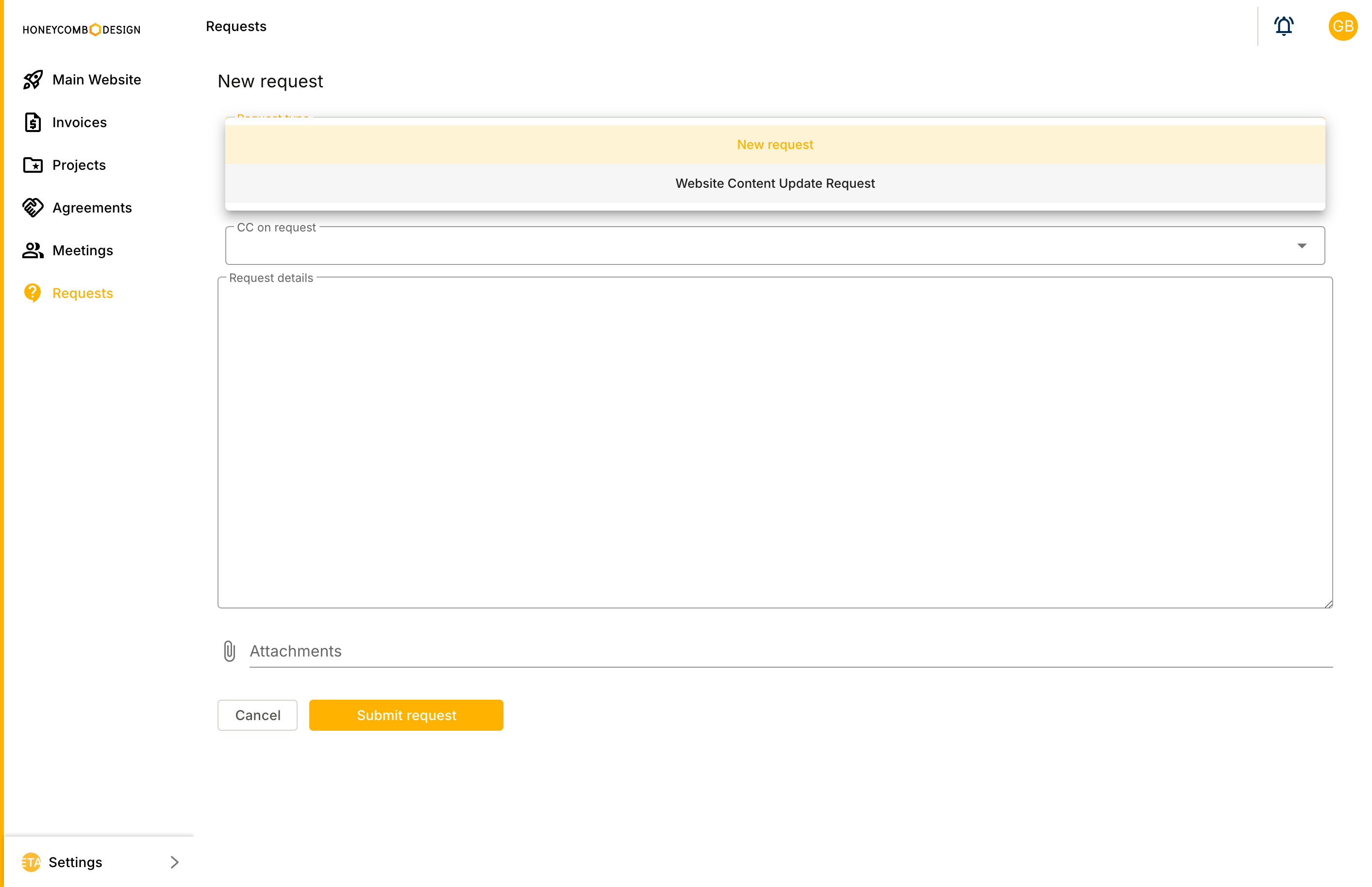Select Requests in the sidebar

pyautogui.click(x=83, y=293)
